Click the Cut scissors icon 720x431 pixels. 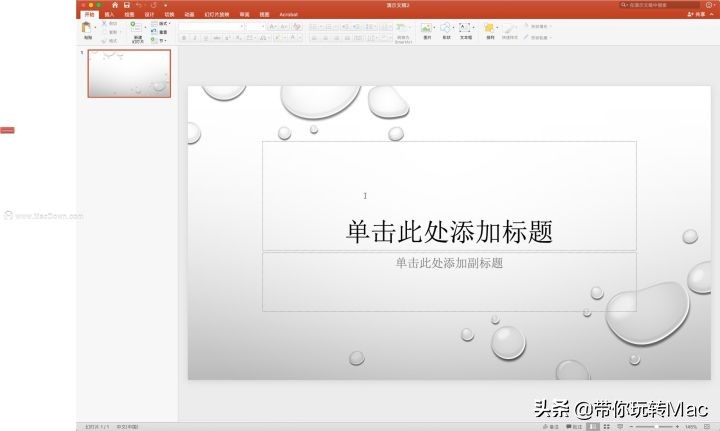(x=104, y=23)
